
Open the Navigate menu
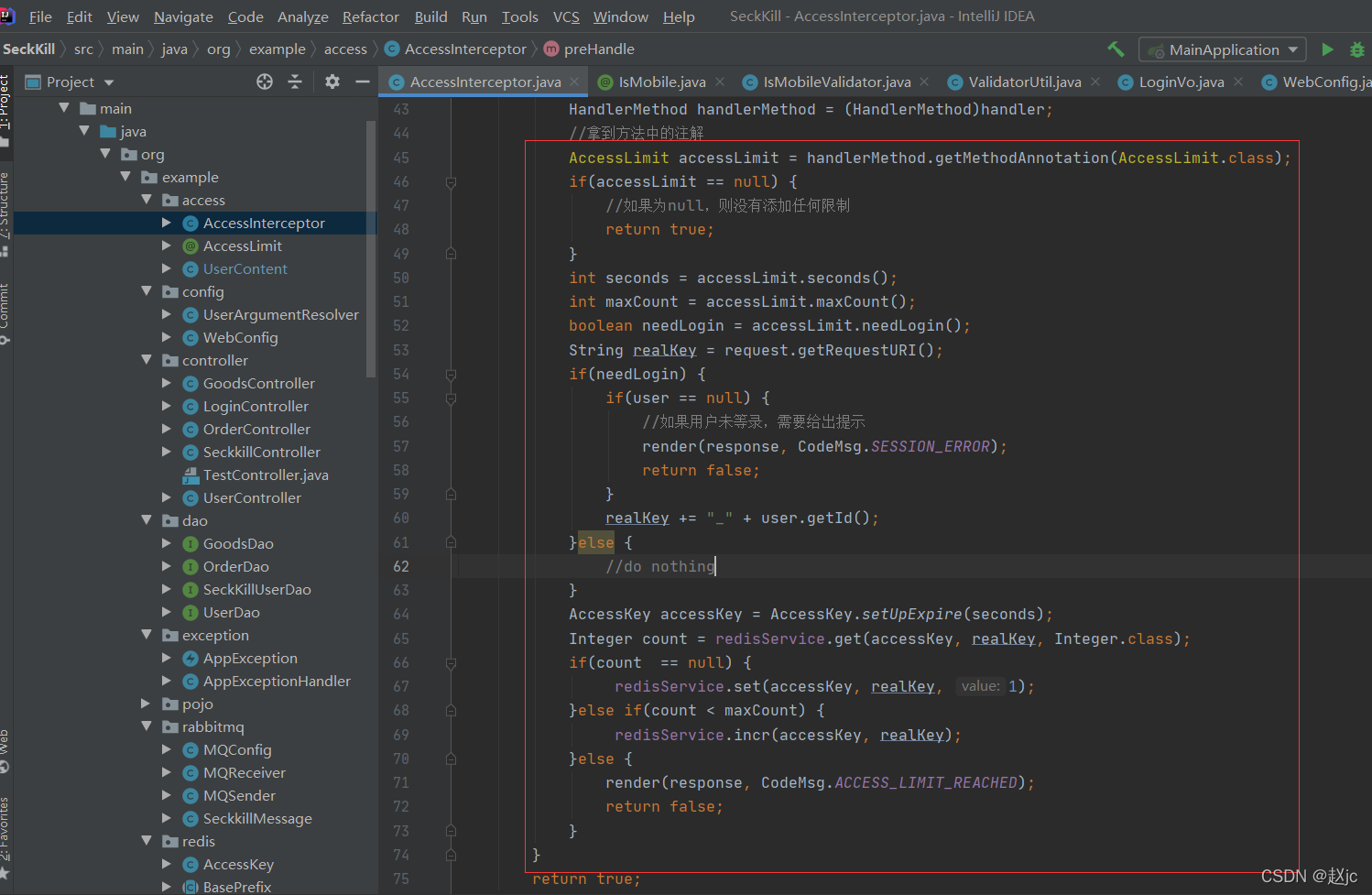183,16
